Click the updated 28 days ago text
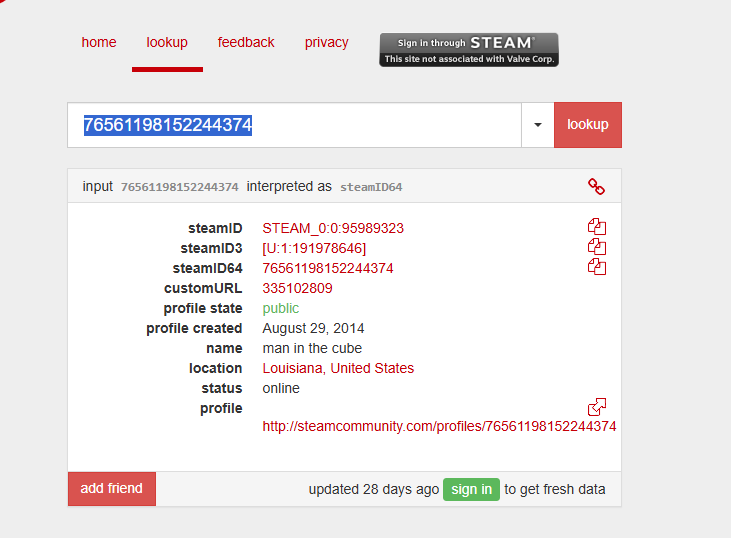 click(x=374, y=490)
